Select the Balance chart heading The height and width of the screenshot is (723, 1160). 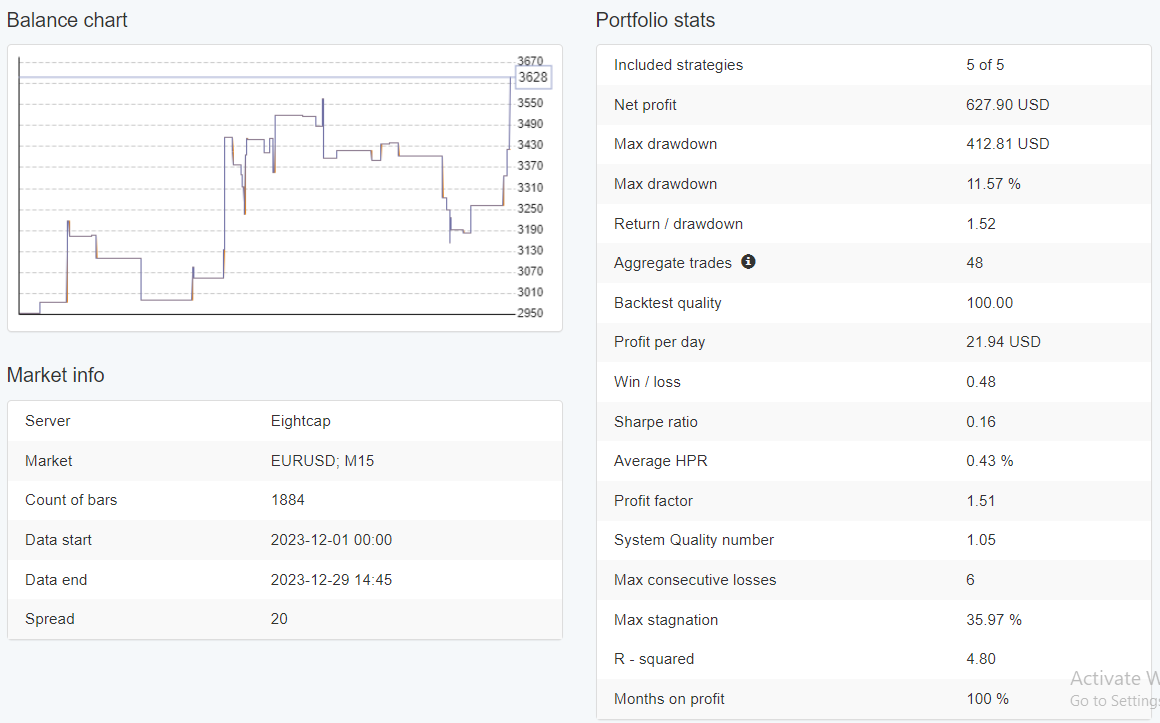tap(67, 20)
